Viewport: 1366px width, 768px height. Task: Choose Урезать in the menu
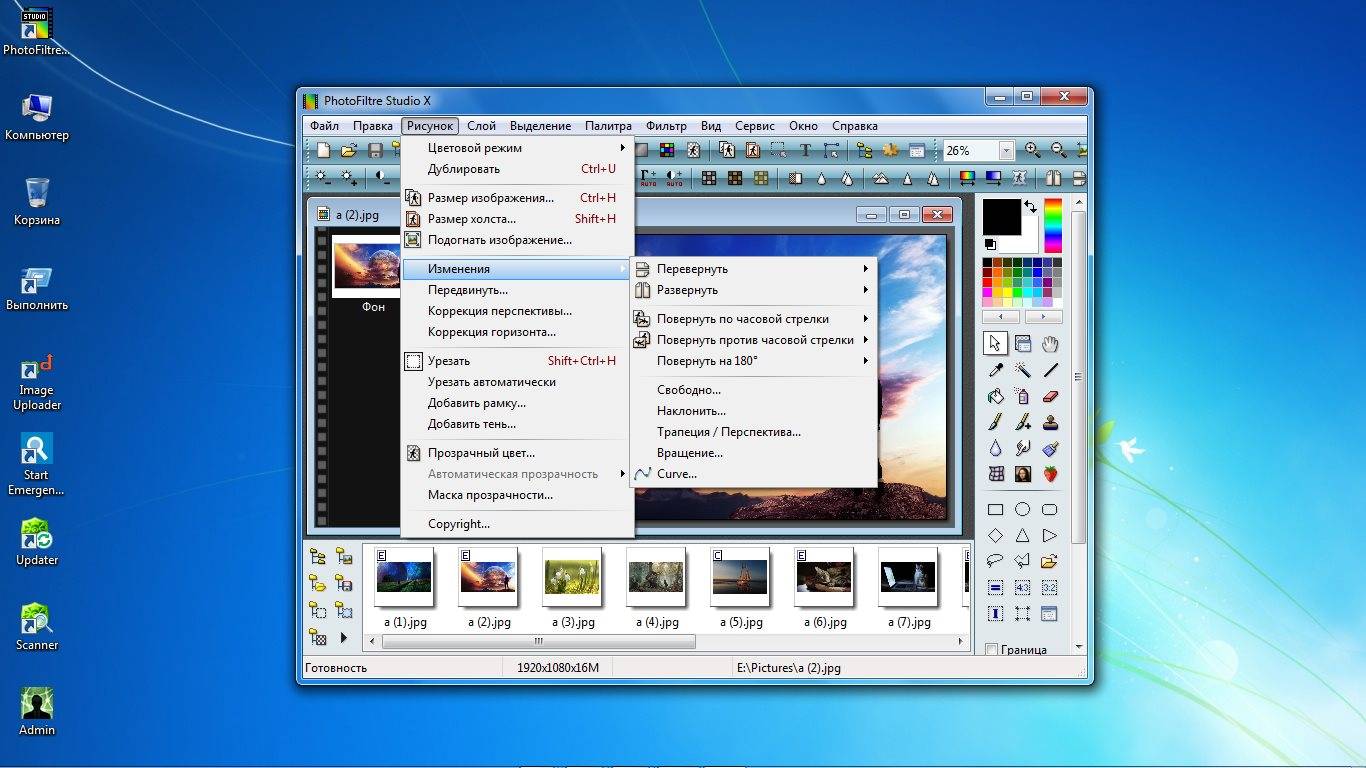pyautogui.click(x=517, y=361)
